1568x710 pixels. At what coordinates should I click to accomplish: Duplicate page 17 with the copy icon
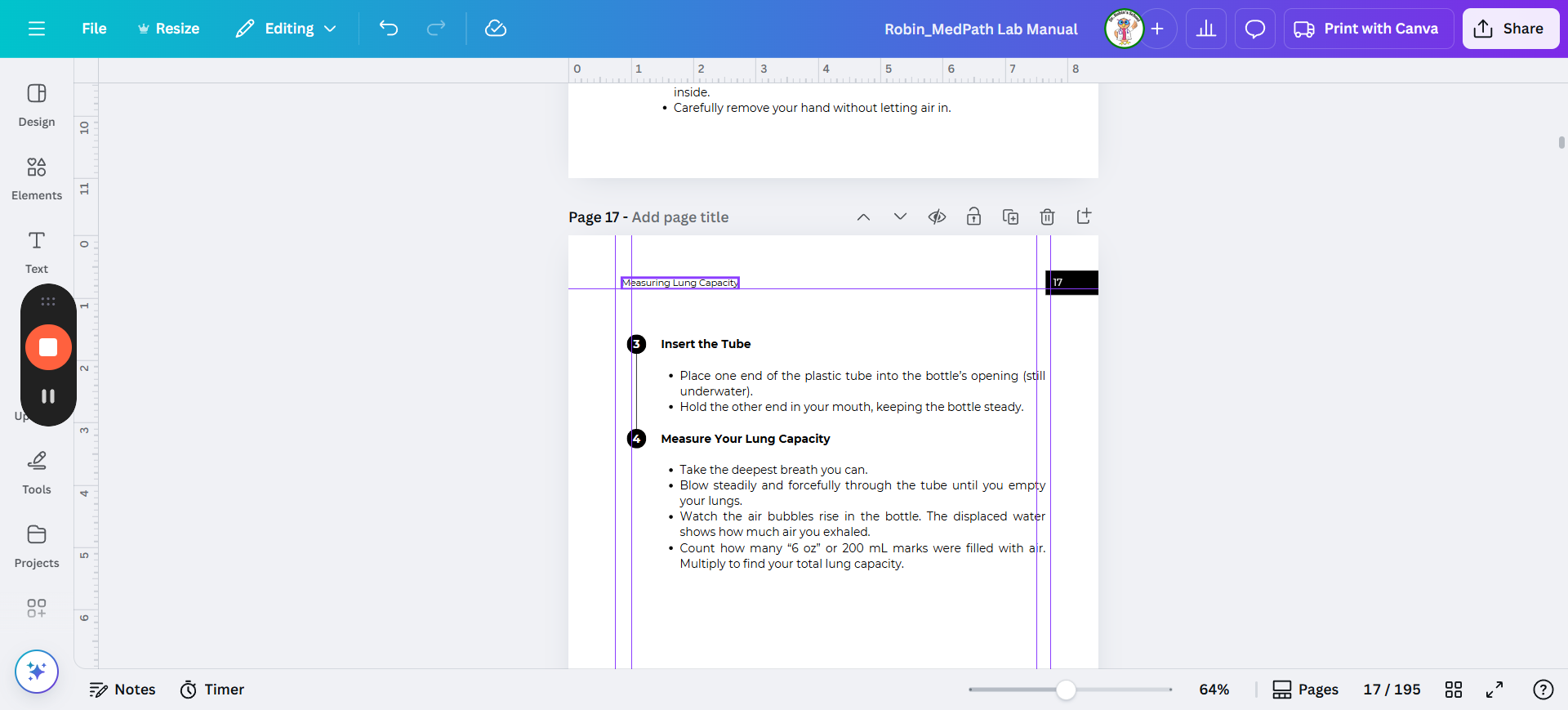pos(1010,217)
